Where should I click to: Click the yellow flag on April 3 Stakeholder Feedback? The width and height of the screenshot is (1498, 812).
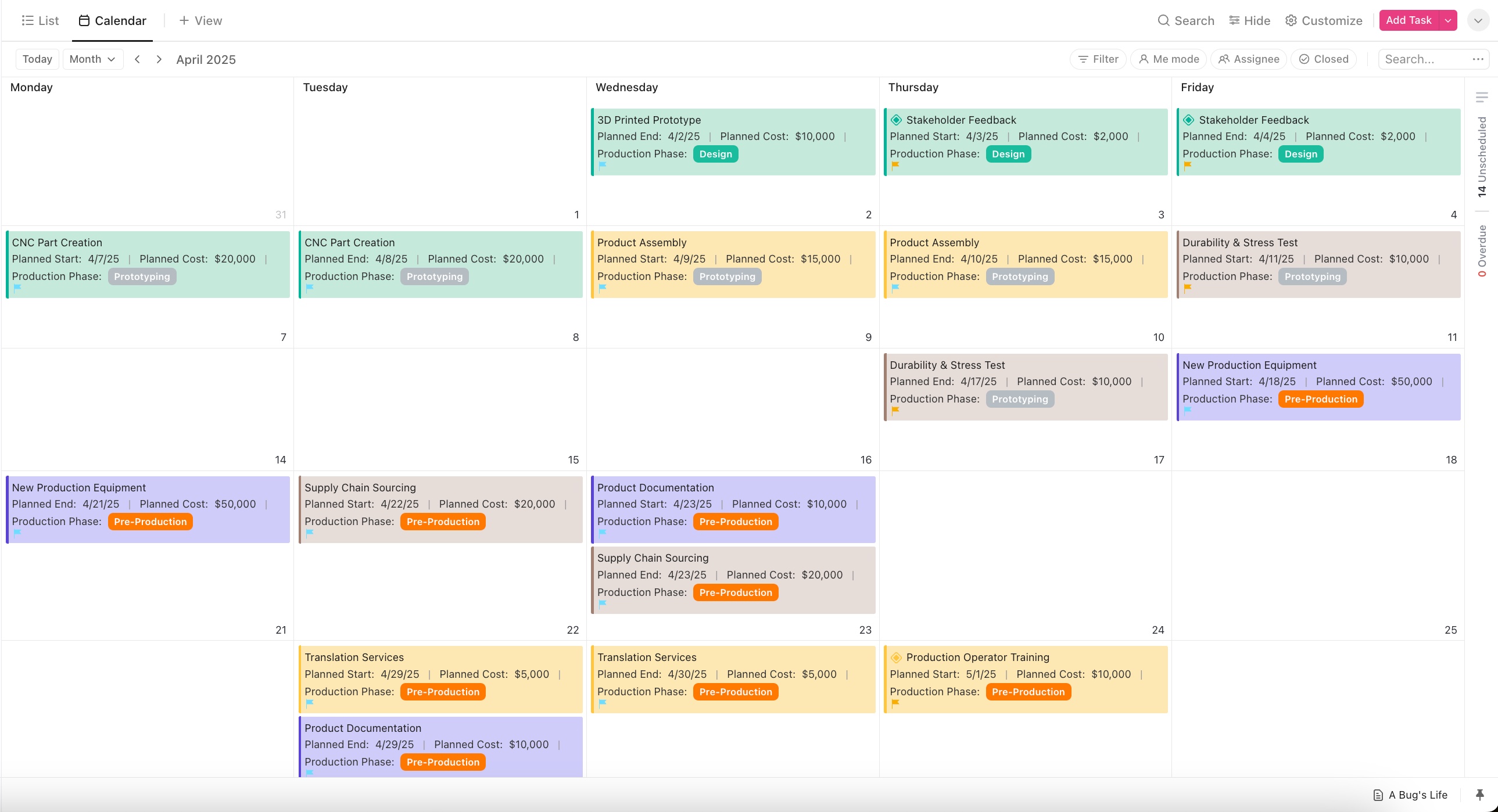[x=895, y=166]
